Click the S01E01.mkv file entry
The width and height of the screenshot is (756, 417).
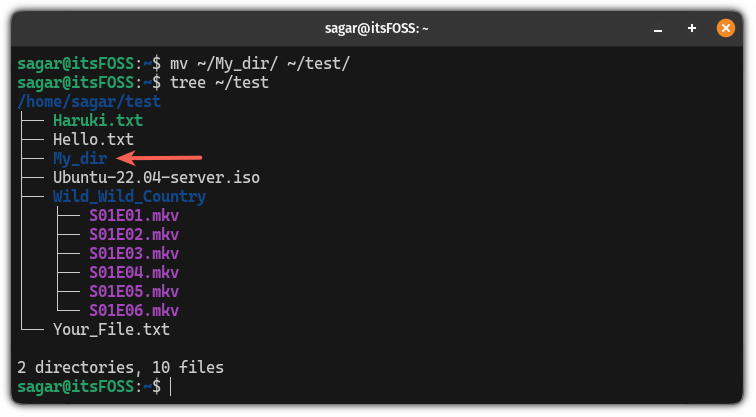click(x=133, y=215)
